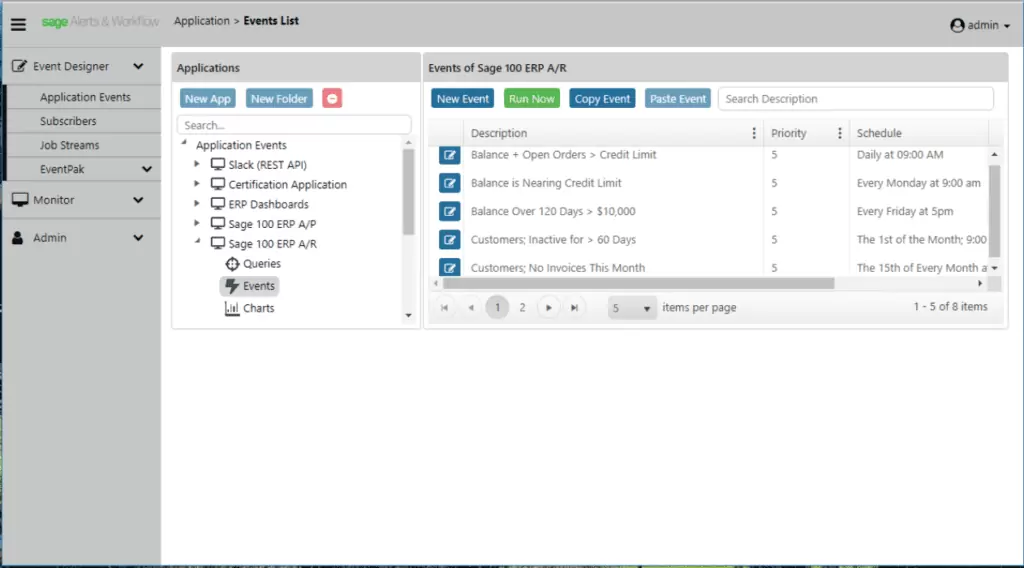Open Job Streams in the sidebar
Viewport: 1024px width, 568px height.
(x=69, y=146)
